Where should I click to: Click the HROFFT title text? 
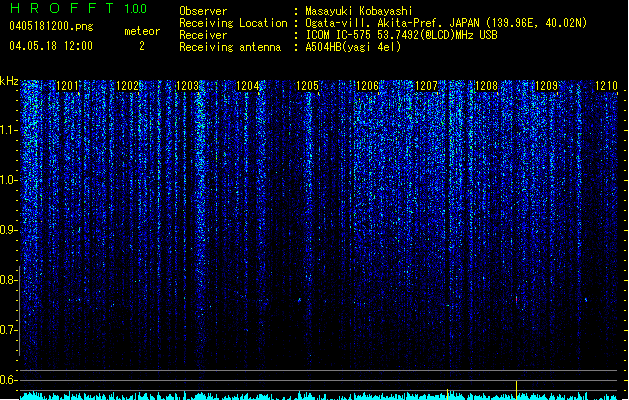click(62, 8)
